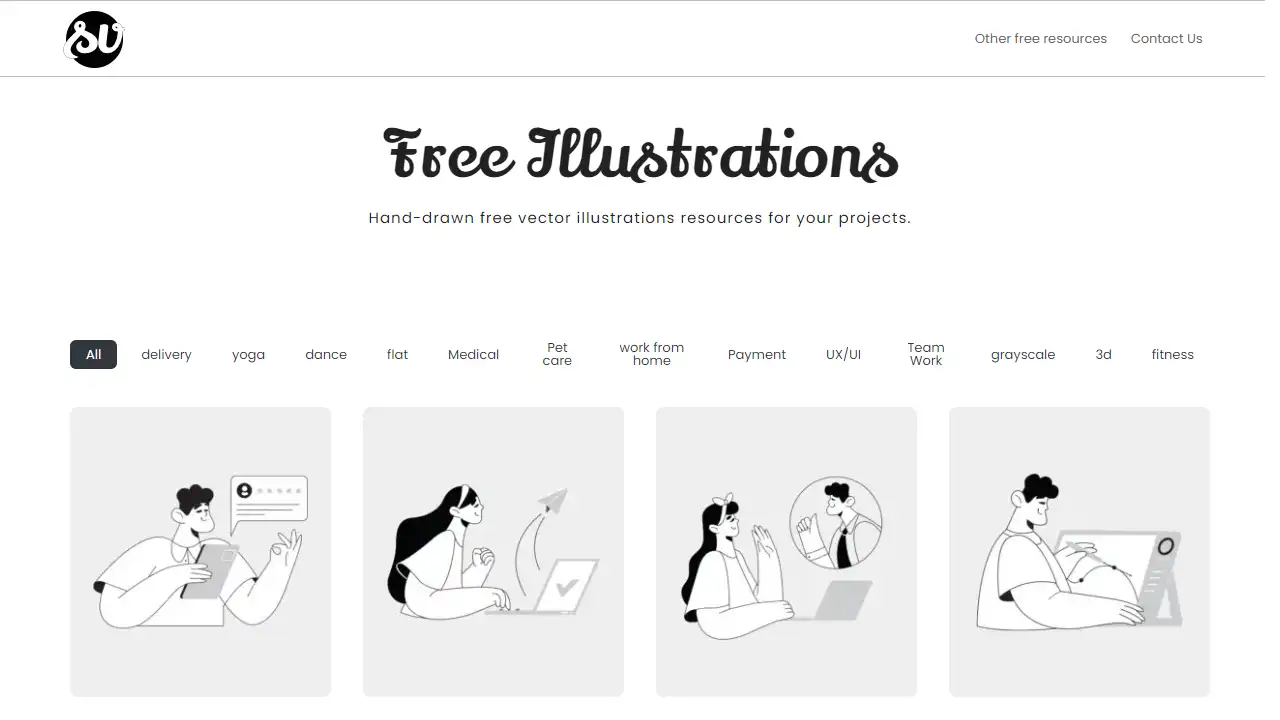Open the man reviewing tablet illustration
1280x720 pixels.
pos(200,552)
